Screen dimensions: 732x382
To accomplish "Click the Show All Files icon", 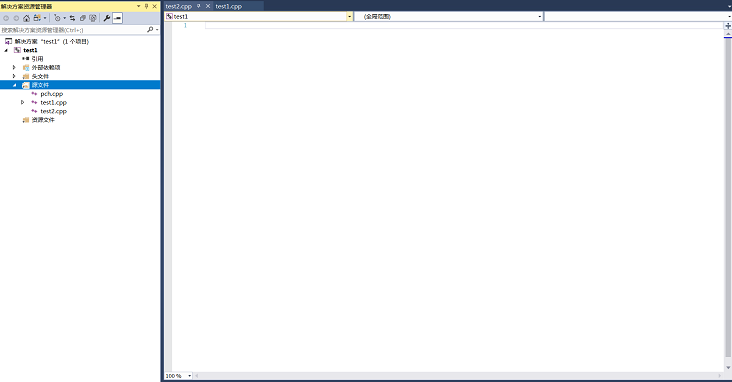I will tap(93, 18).
